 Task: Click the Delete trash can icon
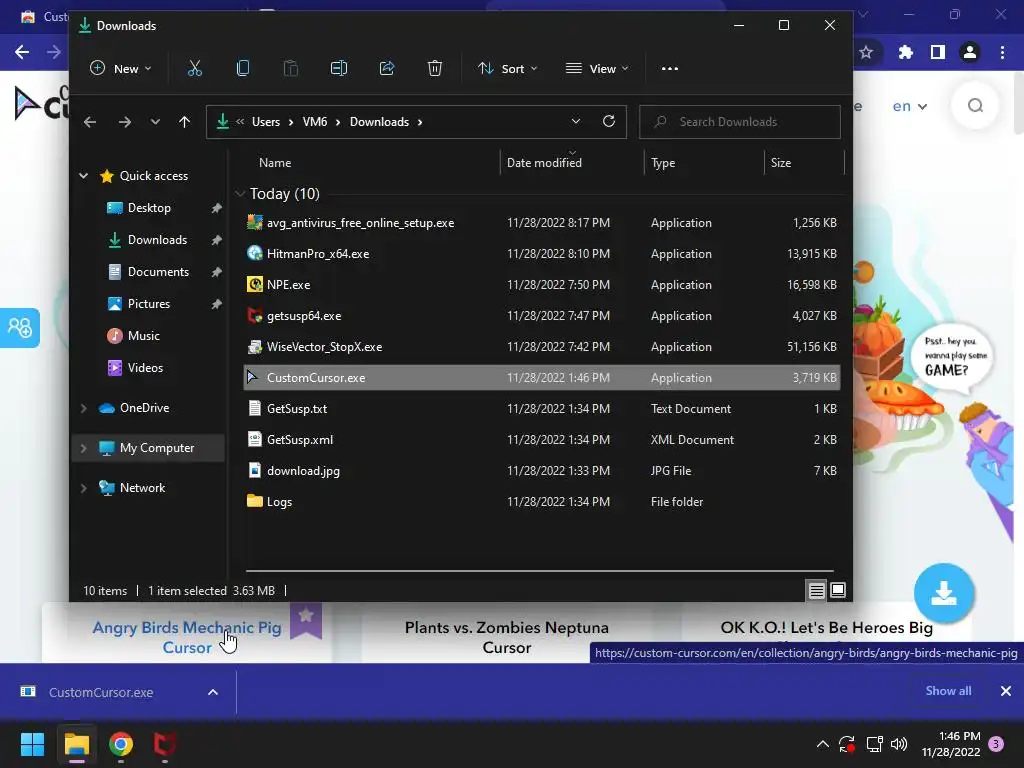pos(435,69)
